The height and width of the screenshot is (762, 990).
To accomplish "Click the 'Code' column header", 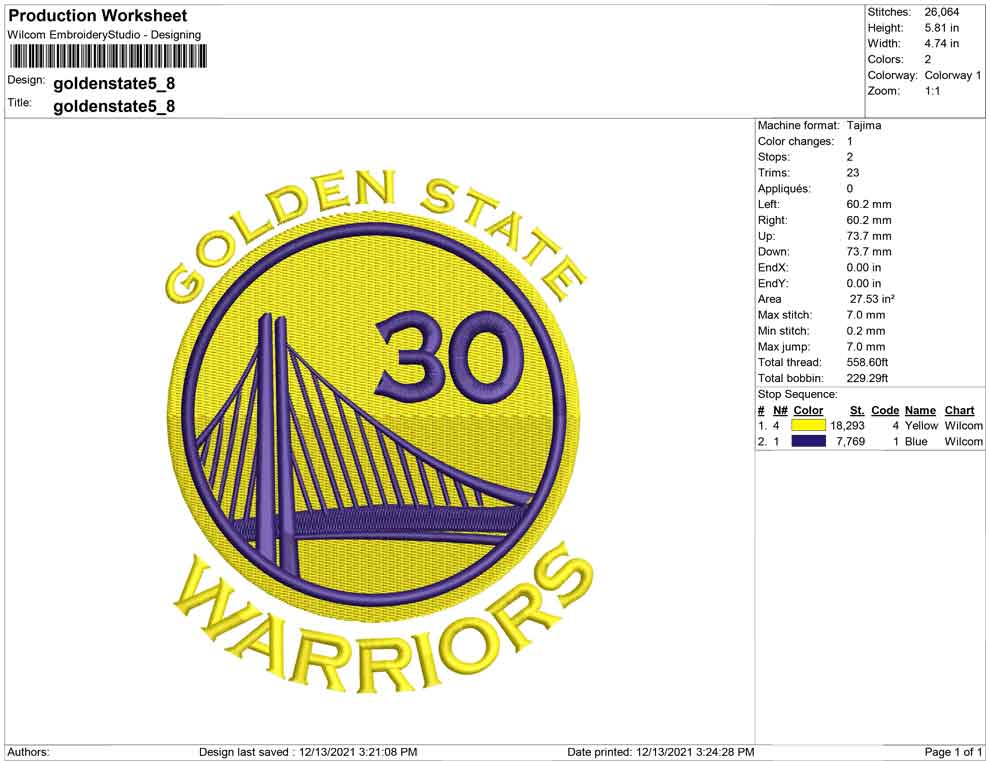I will 885,410.
